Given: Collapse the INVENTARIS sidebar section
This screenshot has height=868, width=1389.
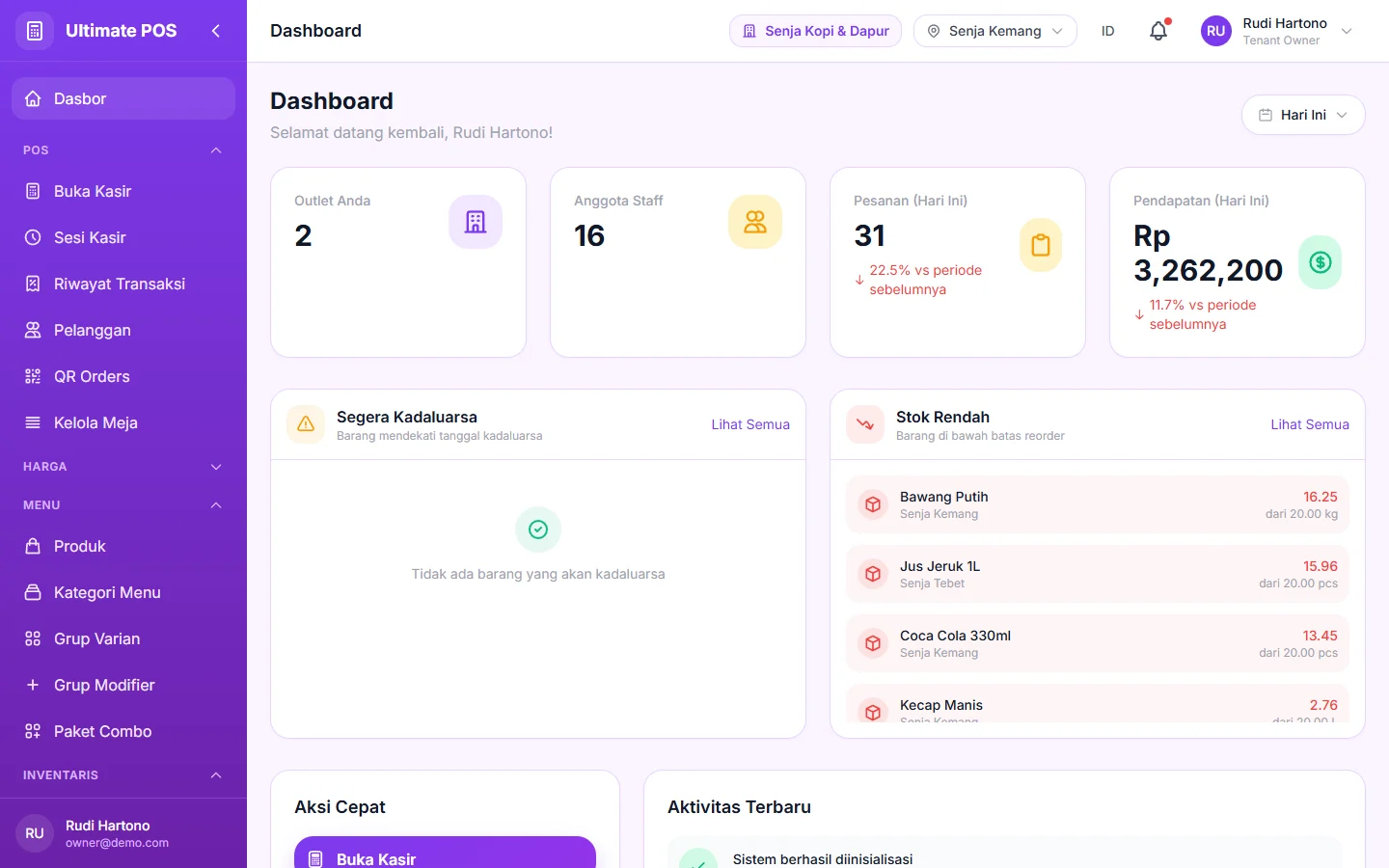Looking at the screenshot, I should (123, 775).
